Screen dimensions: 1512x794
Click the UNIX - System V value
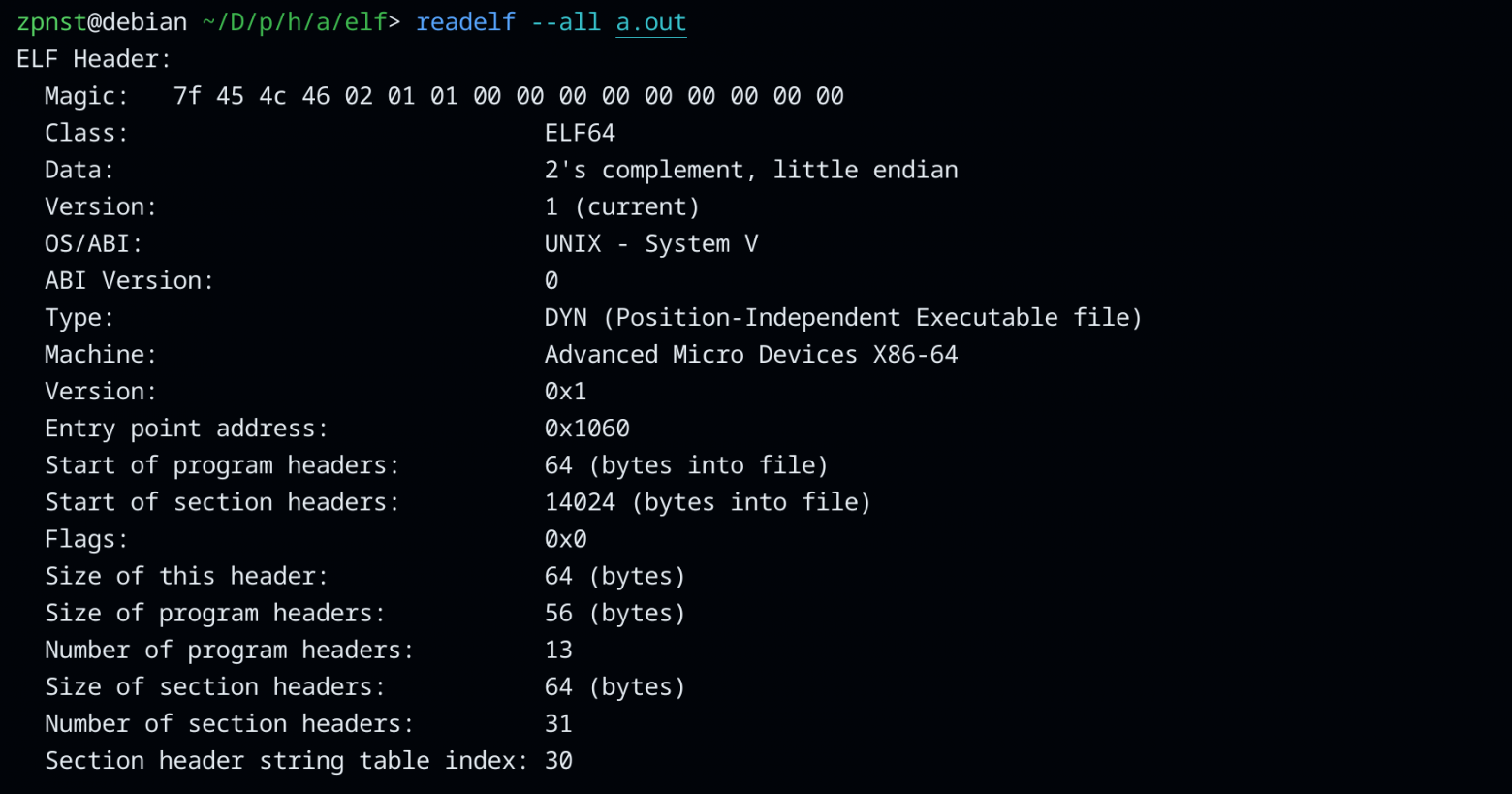[x=650, y=243]
